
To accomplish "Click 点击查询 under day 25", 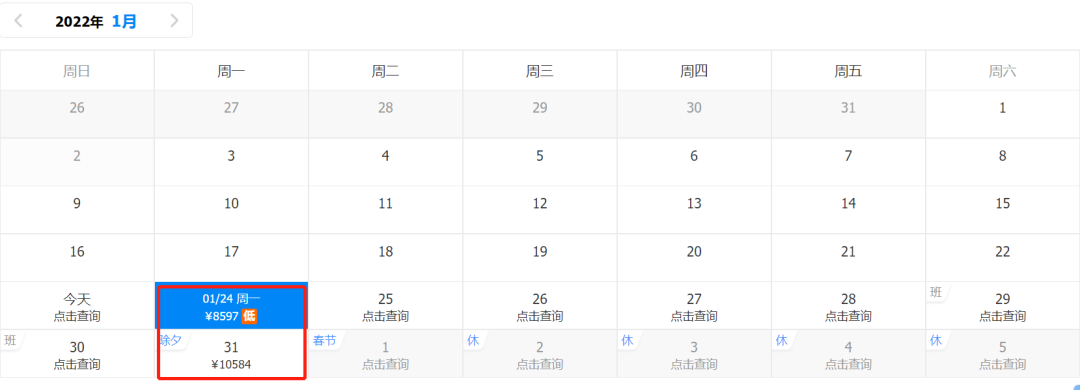I will (386, 317).
